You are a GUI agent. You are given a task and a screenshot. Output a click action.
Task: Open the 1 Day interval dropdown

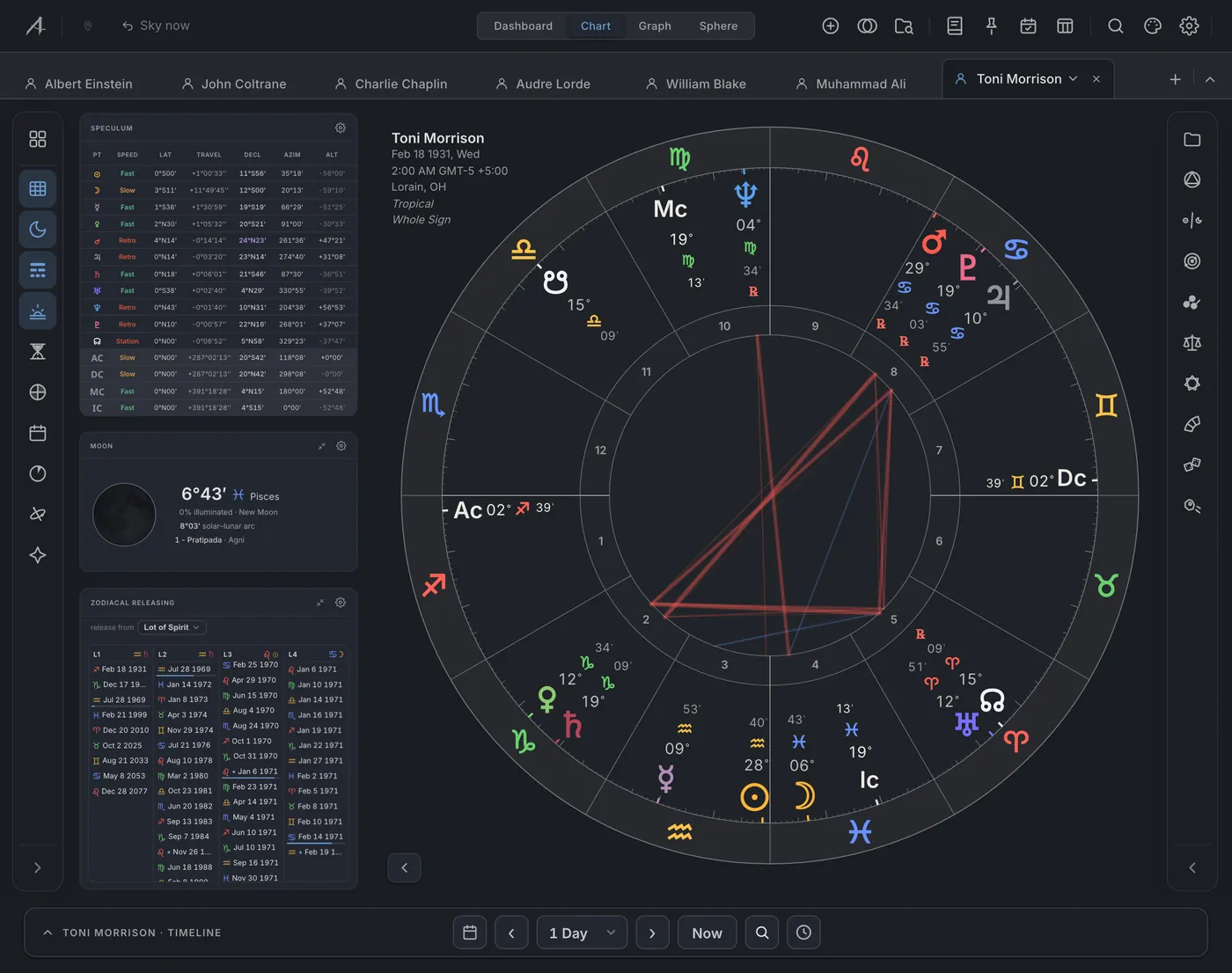582,933
